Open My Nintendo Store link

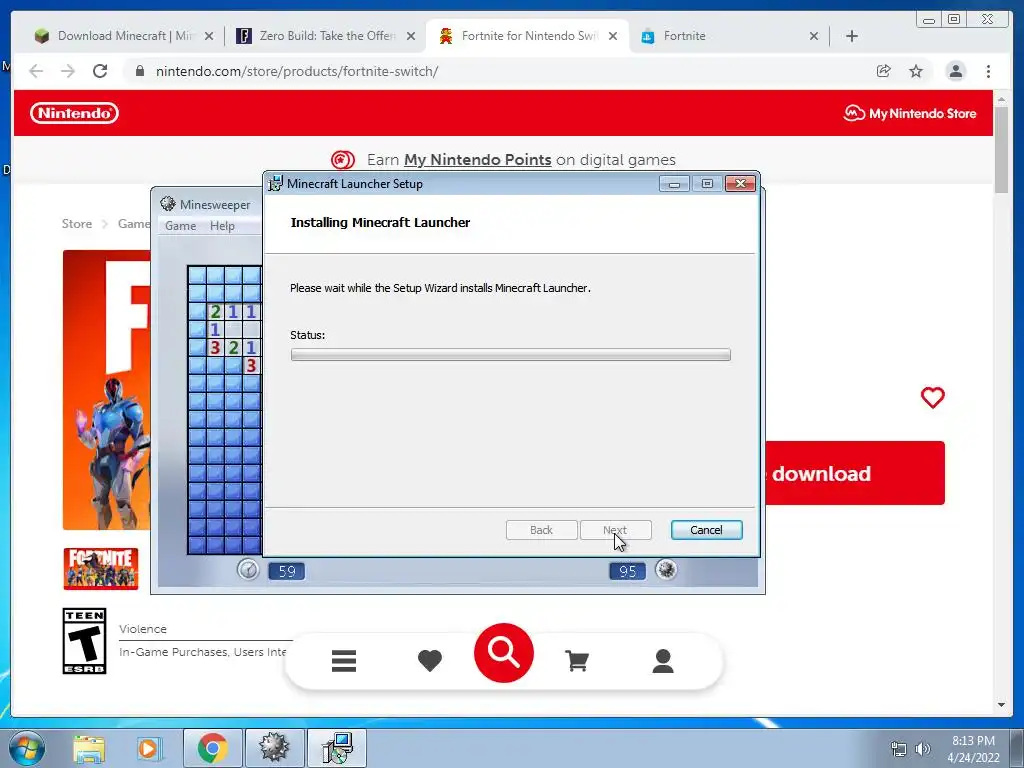point(910,114)
